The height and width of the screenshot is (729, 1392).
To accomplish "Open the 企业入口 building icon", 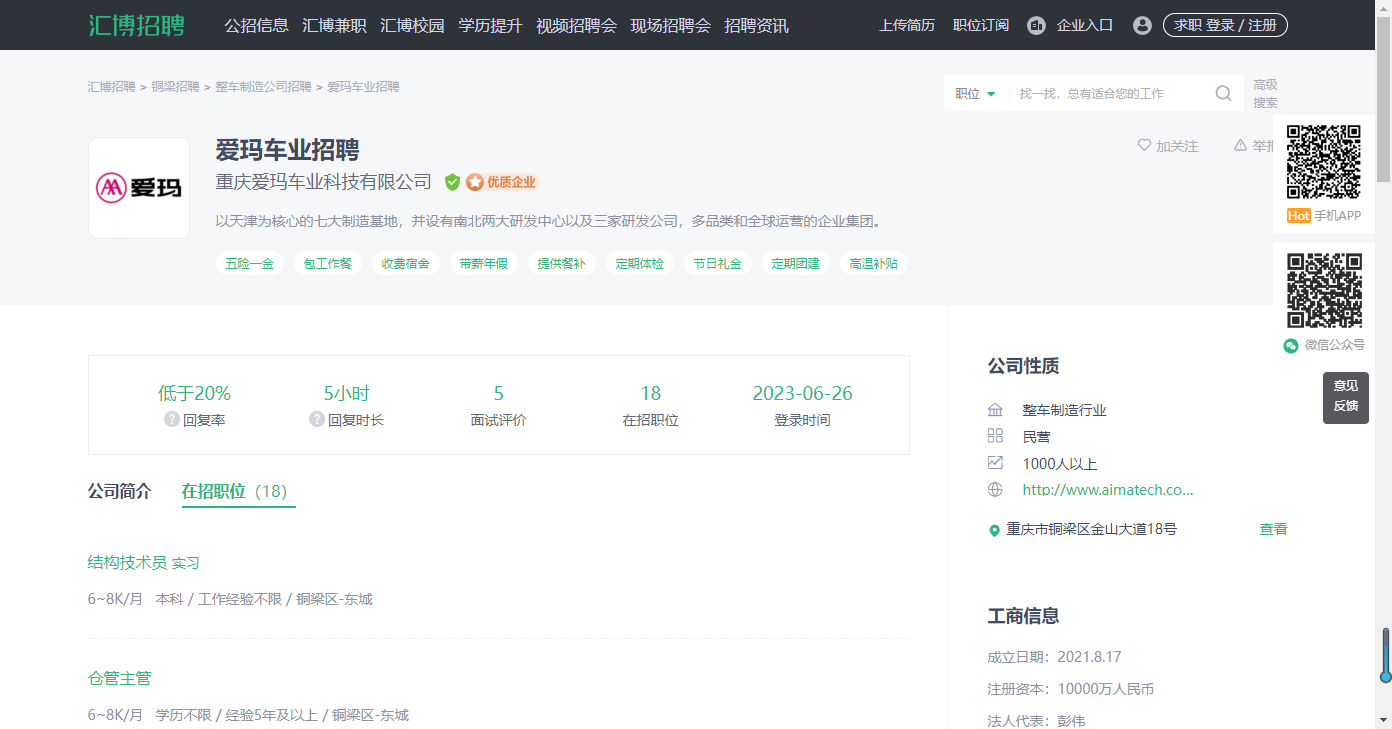I will 1036,25.
